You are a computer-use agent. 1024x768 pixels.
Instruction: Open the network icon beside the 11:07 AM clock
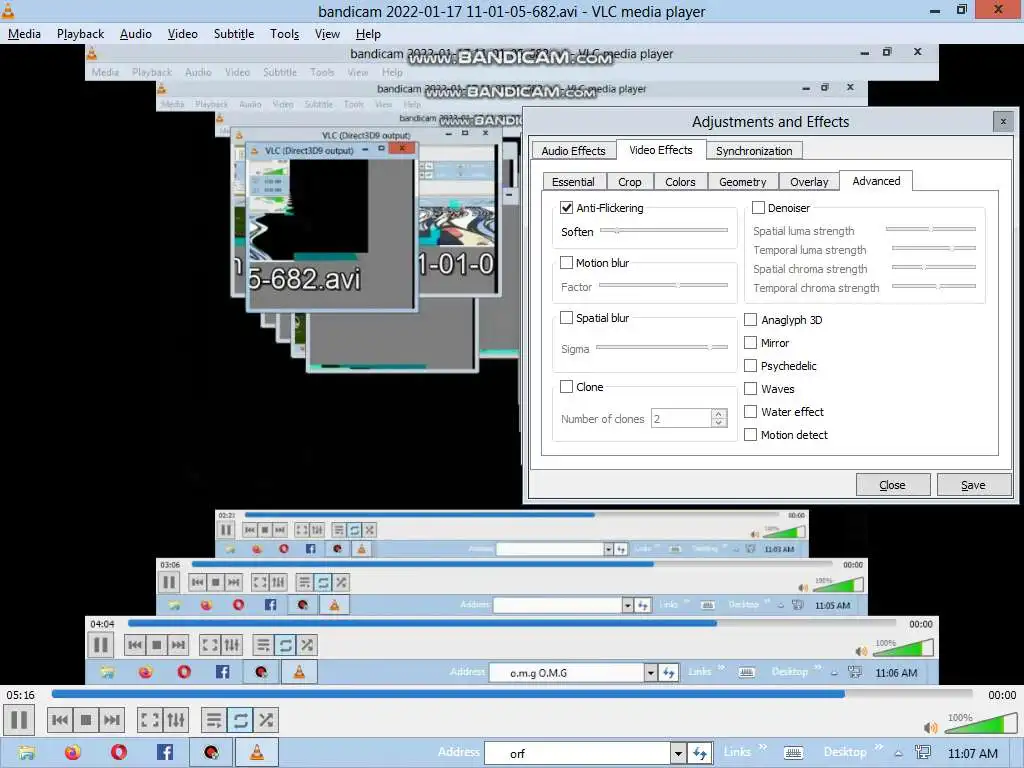click(923, 754)
